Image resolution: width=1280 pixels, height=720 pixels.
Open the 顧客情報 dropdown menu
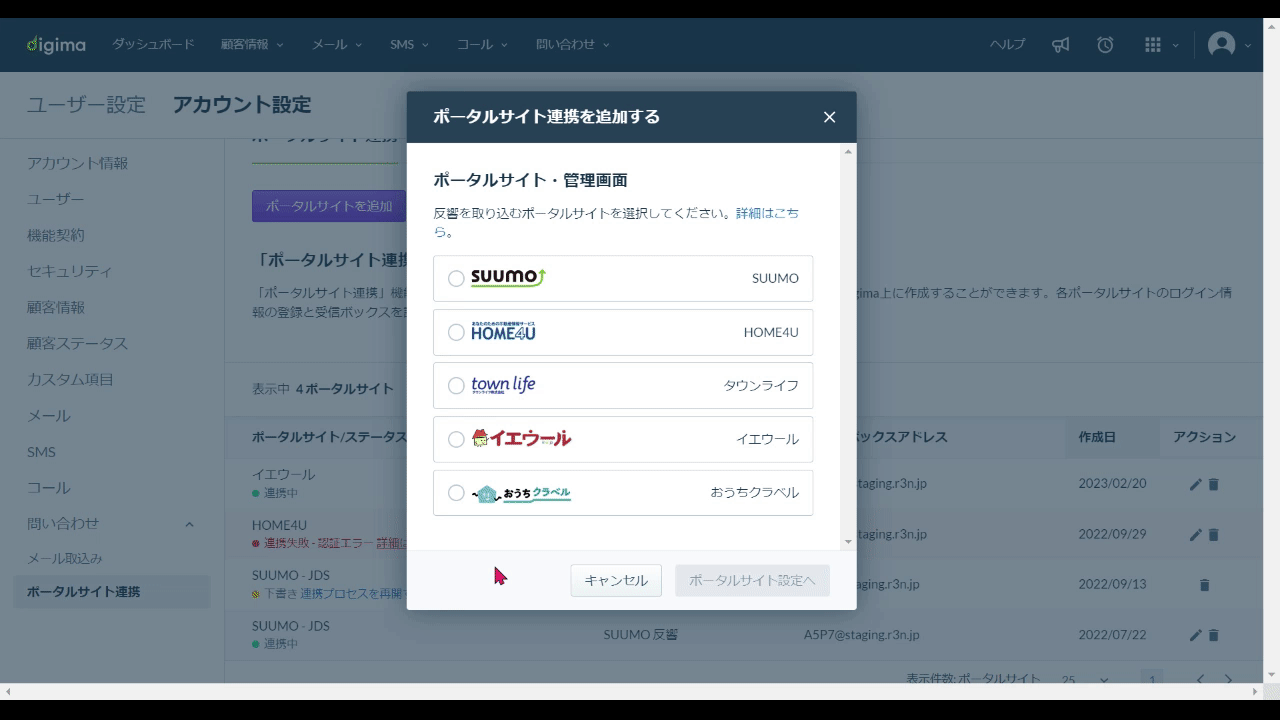click(x=252, y=44)
